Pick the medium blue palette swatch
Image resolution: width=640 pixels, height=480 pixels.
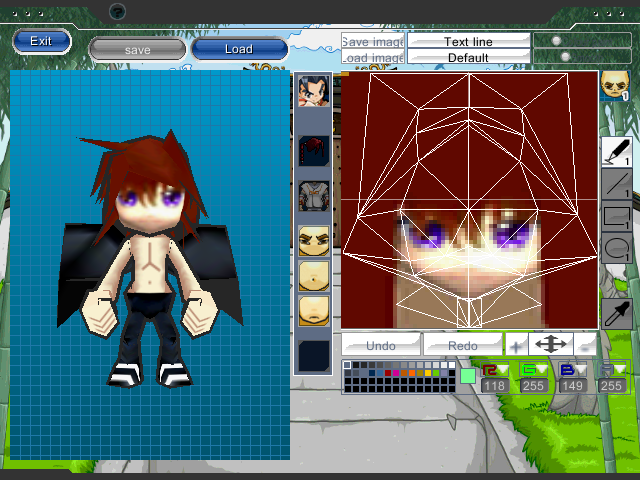(380, 373)
